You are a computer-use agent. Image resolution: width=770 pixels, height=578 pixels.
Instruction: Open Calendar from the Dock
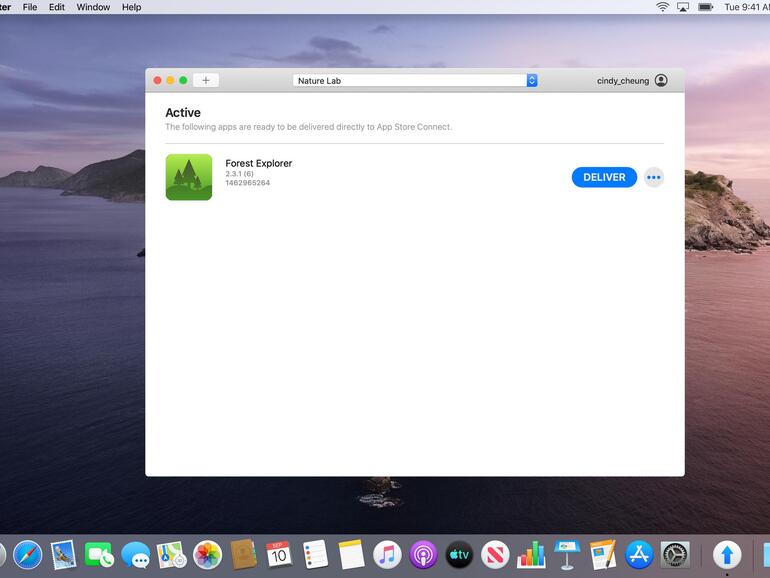coord(279,555)
